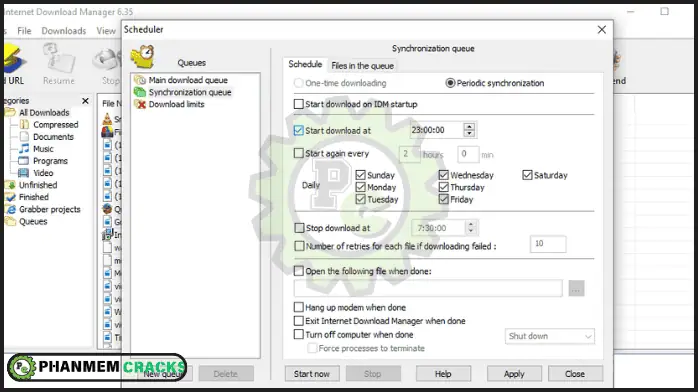698x392 pixels.
Task: Enable Start download on IDM startup
Action: coord(299,104)
